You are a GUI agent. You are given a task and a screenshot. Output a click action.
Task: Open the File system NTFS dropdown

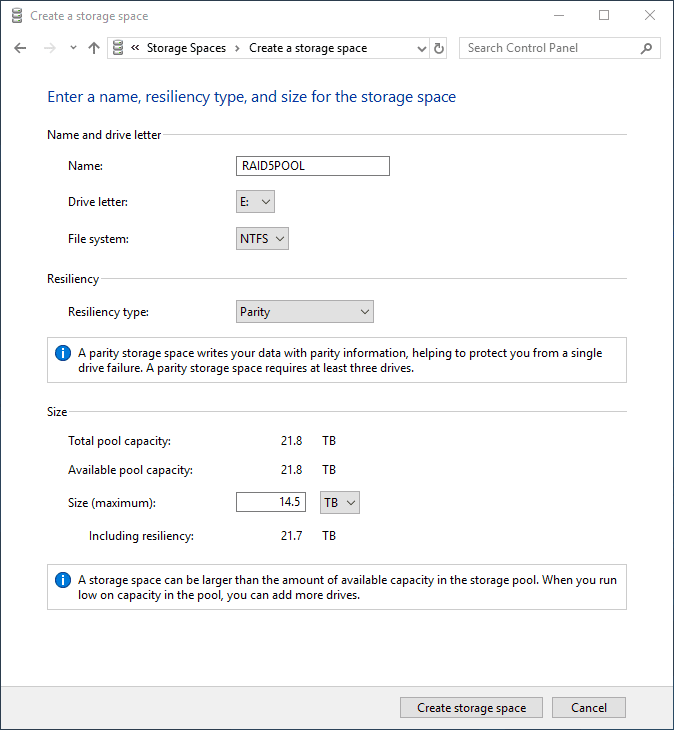tap(262, 239)
